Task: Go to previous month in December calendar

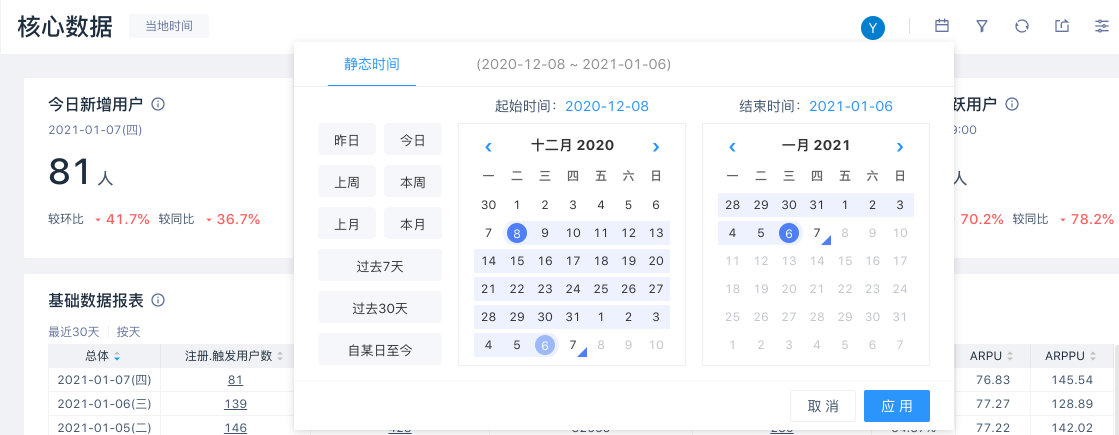Action: tap(488, 147)
